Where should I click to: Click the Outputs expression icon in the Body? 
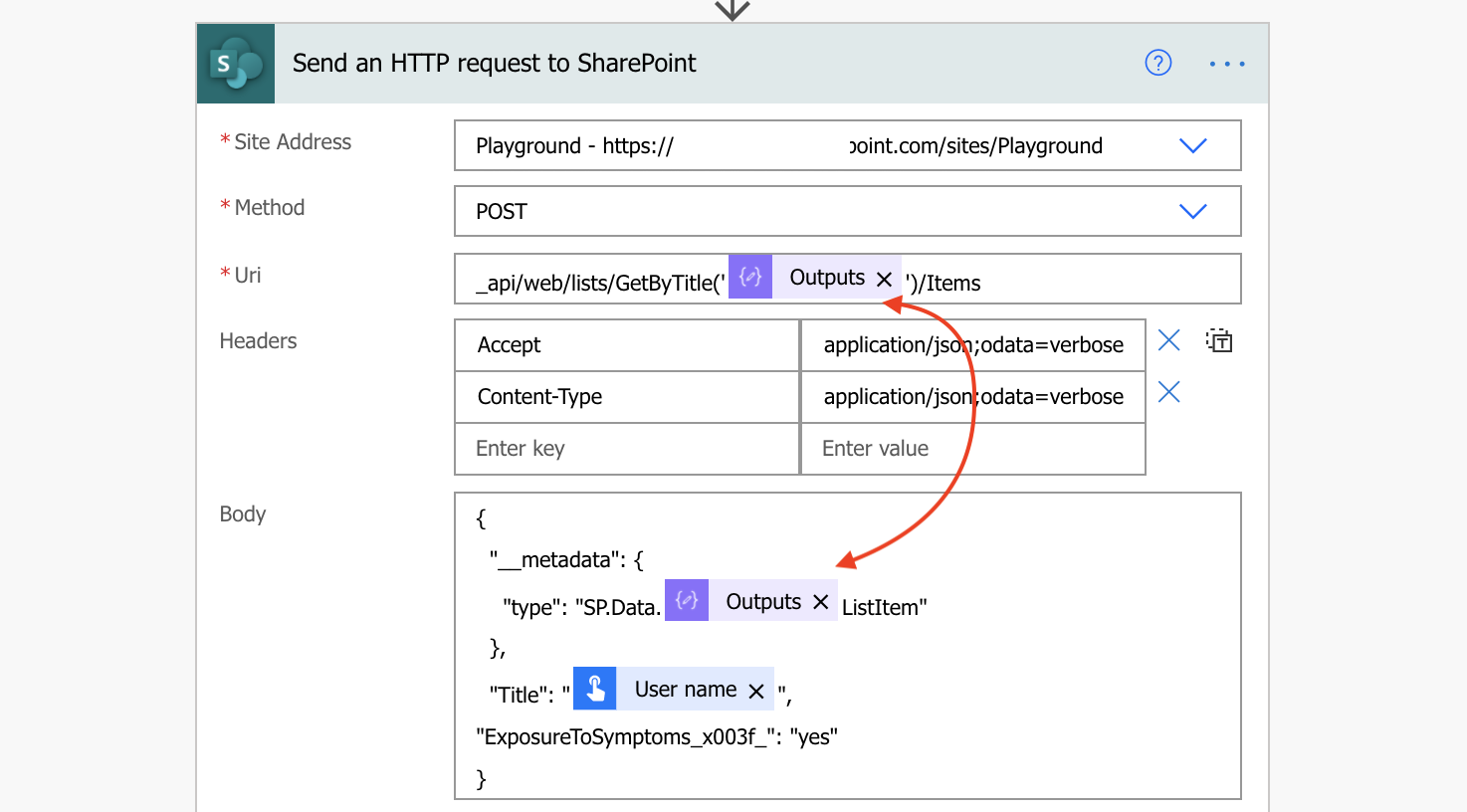pos(687,600)
